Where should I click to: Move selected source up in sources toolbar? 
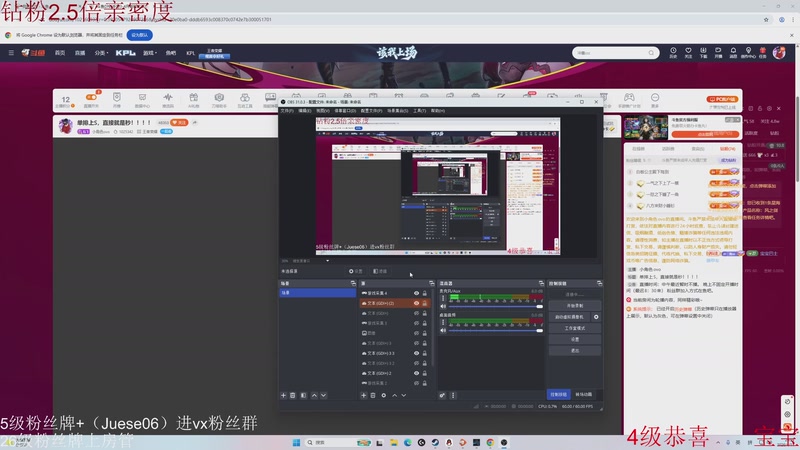pyautogui.click(x=394, y=395)
